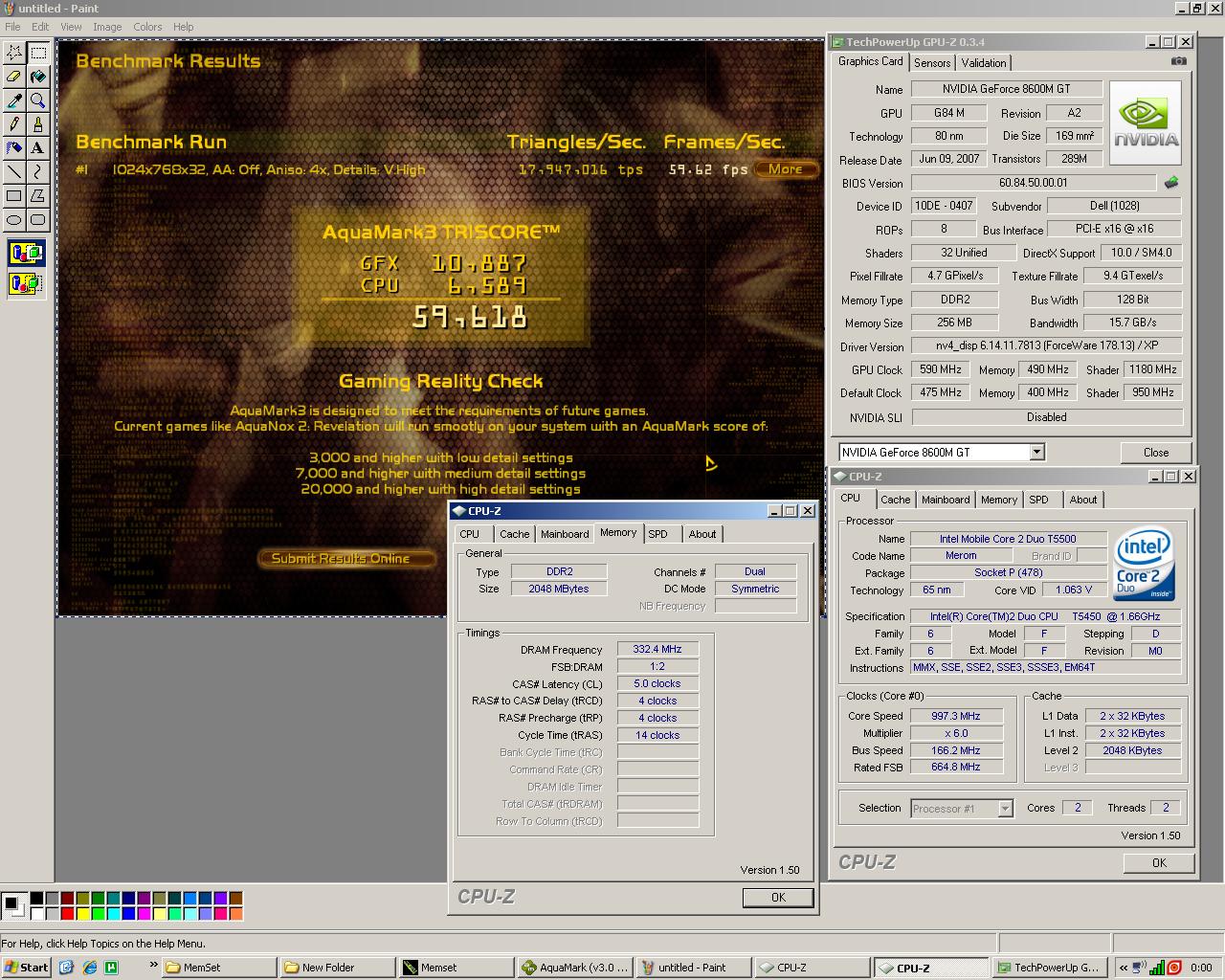The height and width of the screenshot is (980, 1225).
Task: Select the Free-Form Select tool in Paint
Action: [14, 53]
